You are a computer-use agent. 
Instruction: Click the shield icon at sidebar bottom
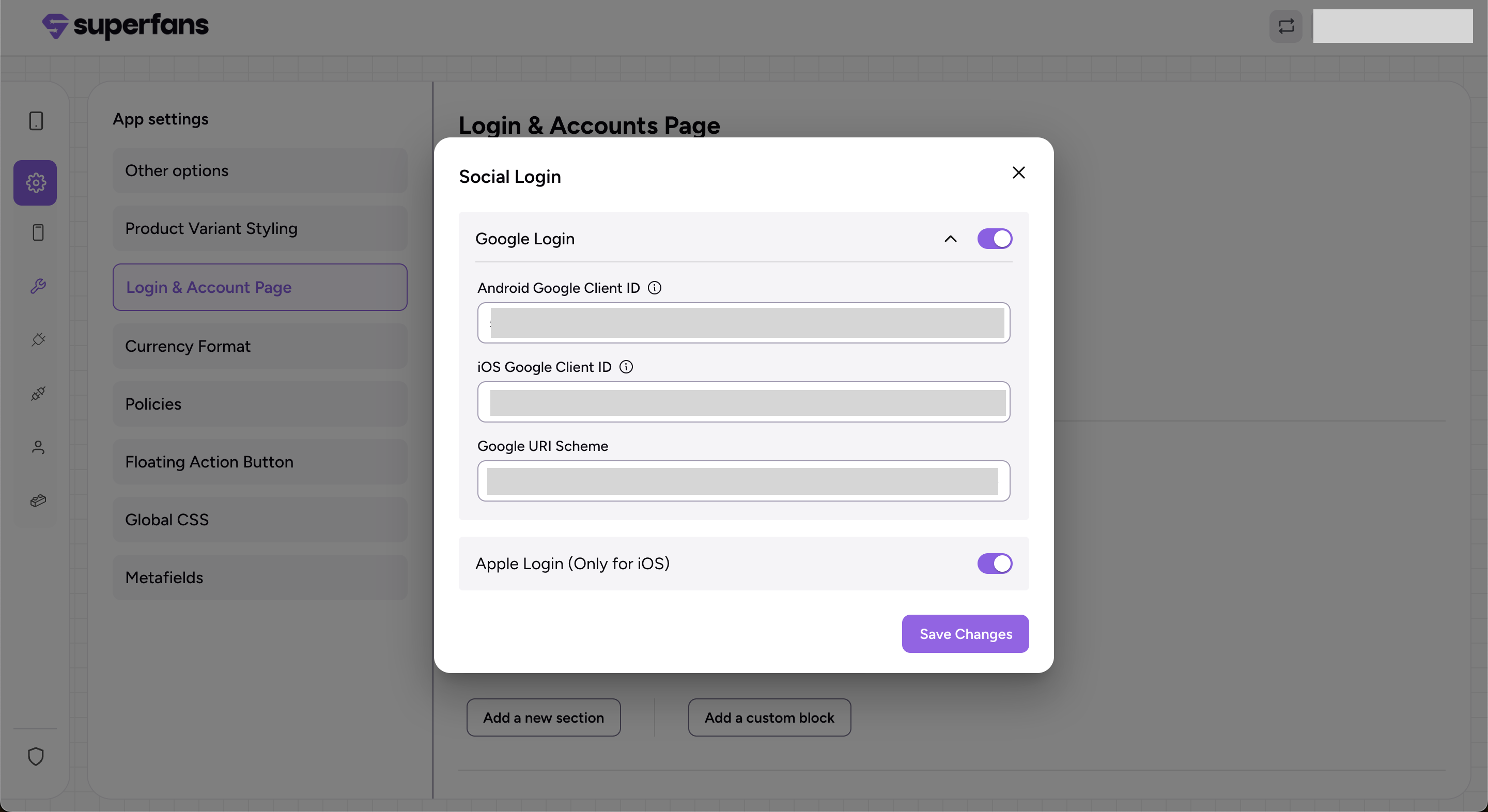36,756
